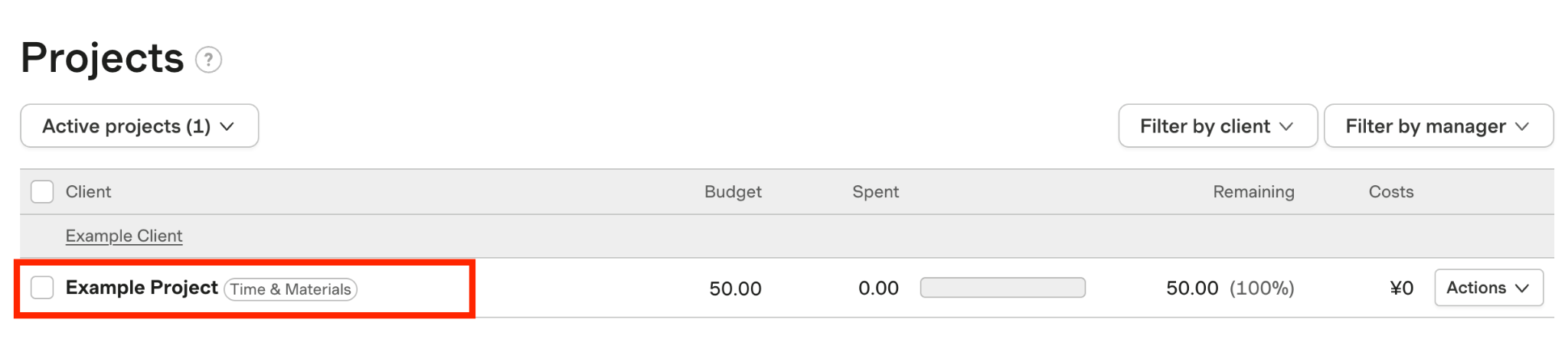Click the Client column header

point(88,191)
